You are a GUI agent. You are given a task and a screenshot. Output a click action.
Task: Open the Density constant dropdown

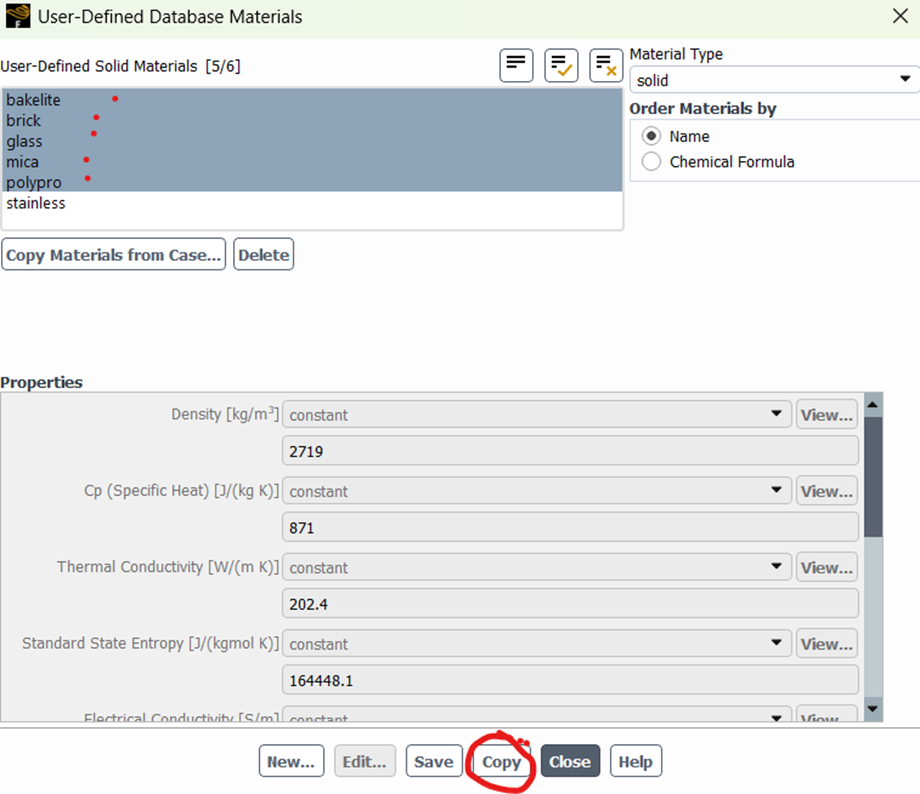[x=778, y=414]
